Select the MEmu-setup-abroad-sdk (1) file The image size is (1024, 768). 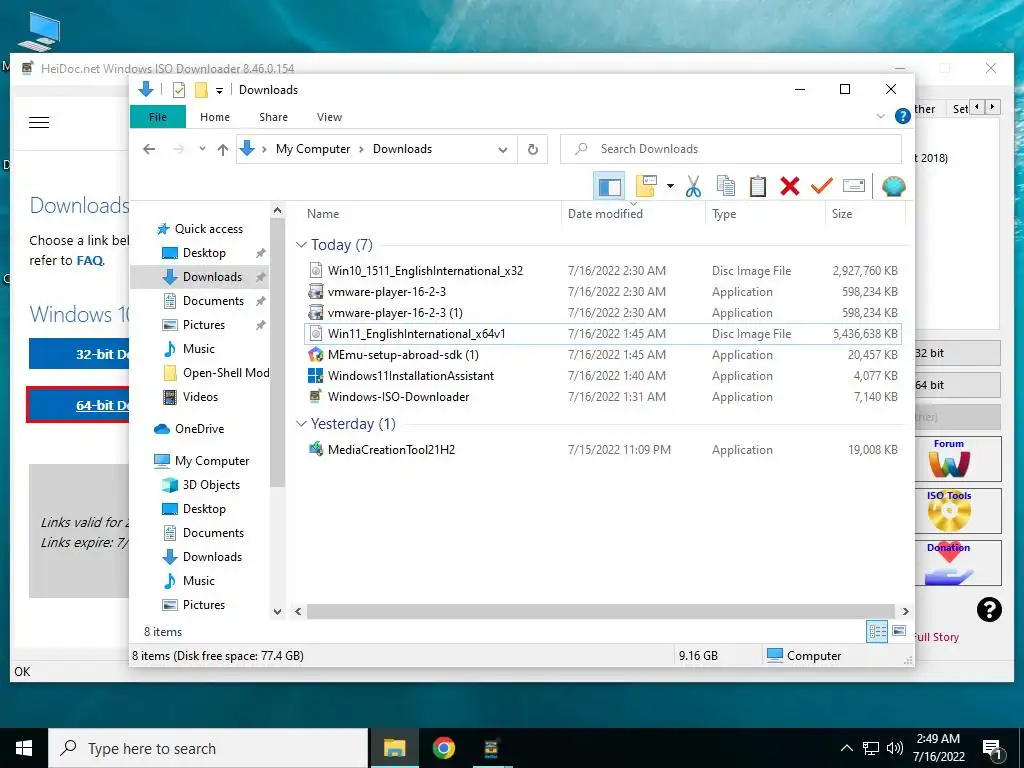[603, 355]
